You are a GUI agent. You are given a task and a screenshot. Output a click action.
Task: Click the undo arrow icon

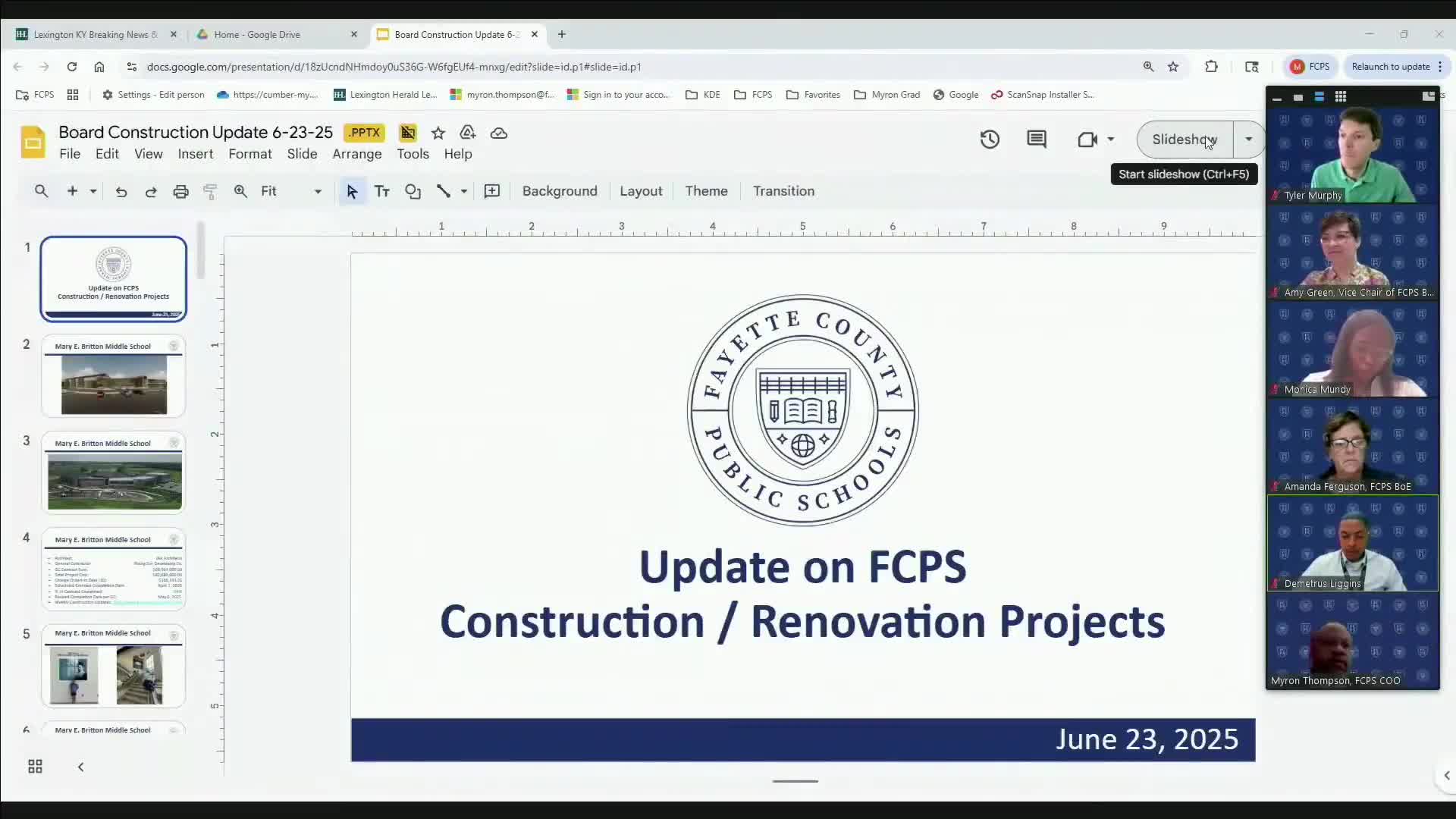click(x=121, y=191)
